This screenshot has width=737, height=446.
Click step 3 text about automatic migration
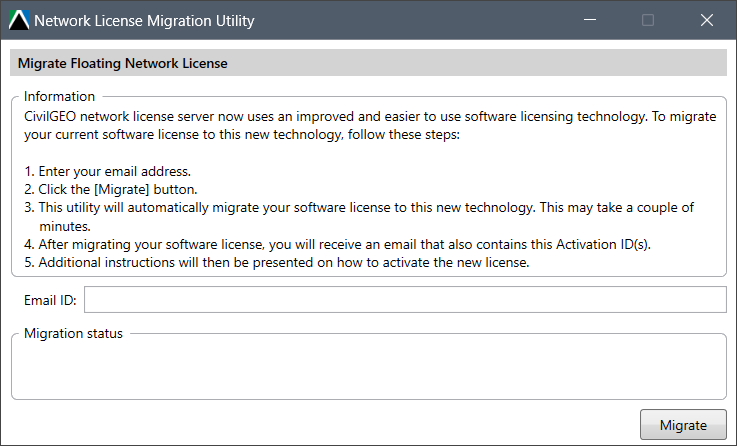coord(359,217)
